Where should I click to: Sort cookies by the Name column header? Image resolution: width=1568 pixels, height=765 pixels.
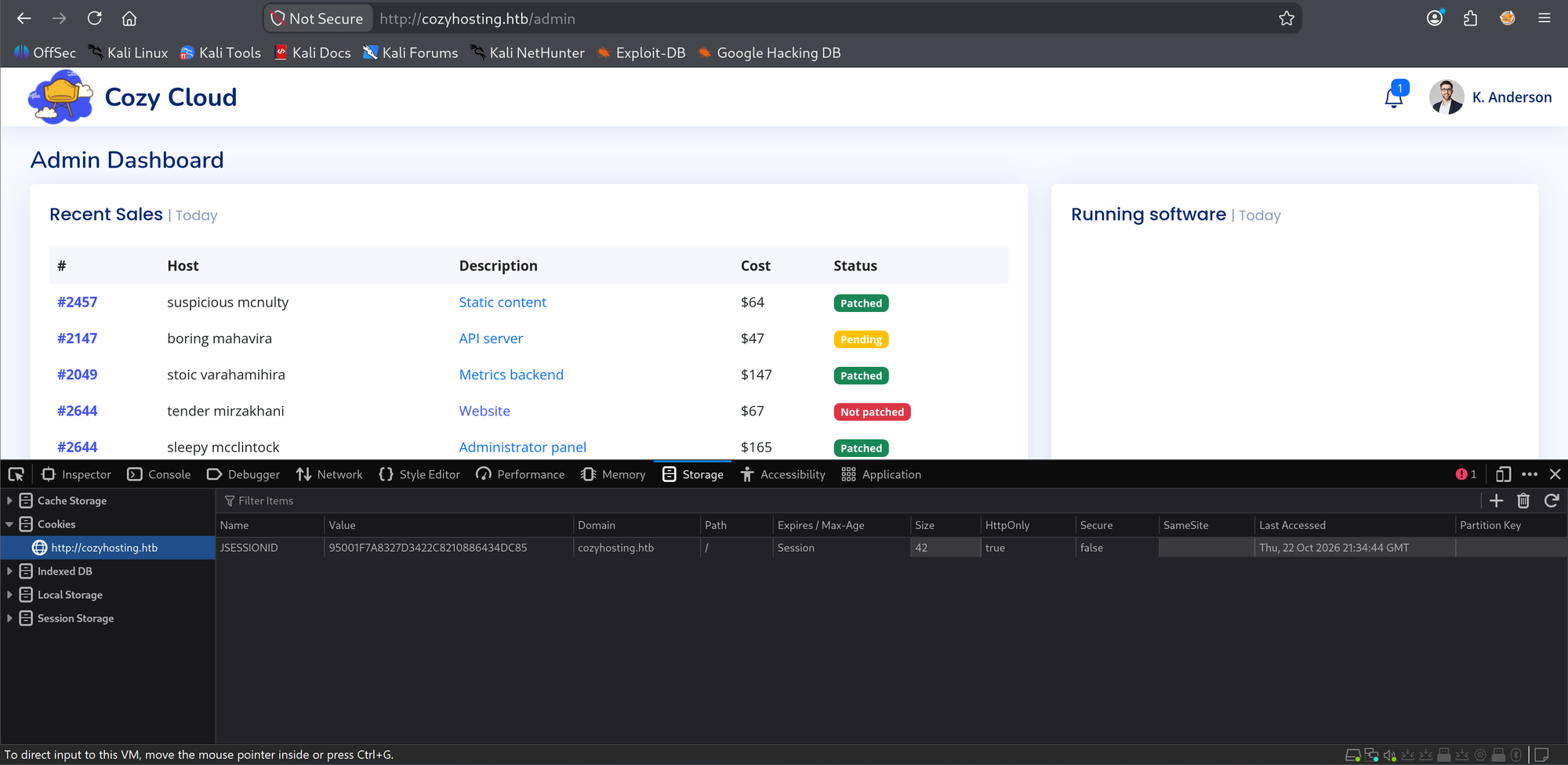270,525
